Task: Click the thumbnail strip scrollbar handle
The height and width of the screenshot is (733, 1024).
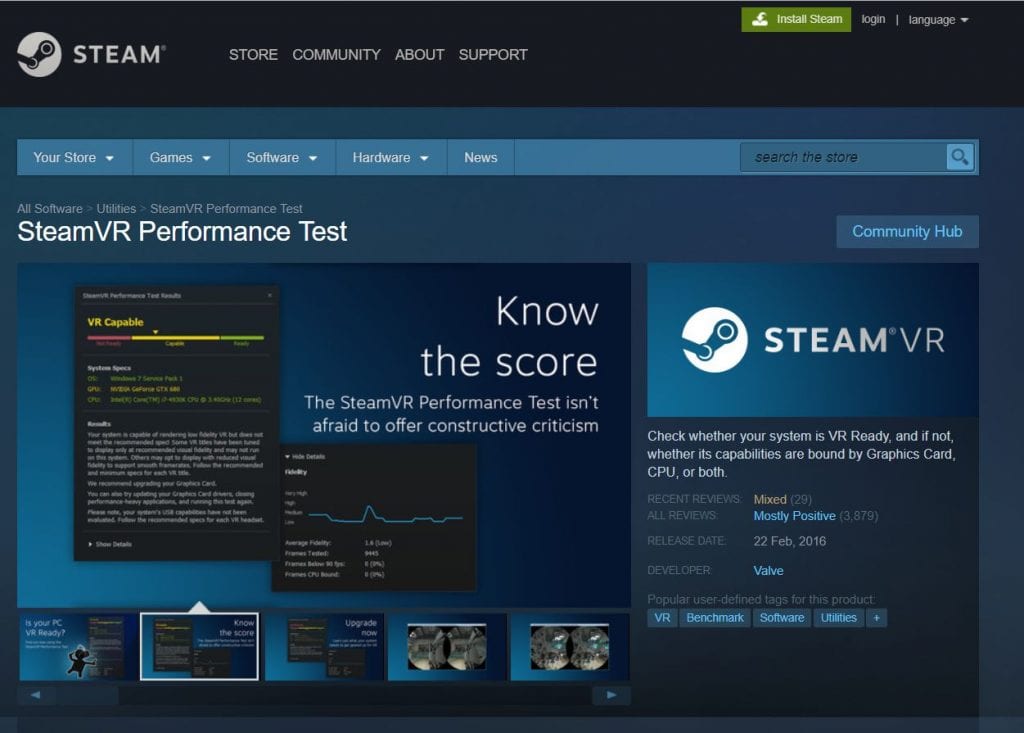Action: click(86, 694)
